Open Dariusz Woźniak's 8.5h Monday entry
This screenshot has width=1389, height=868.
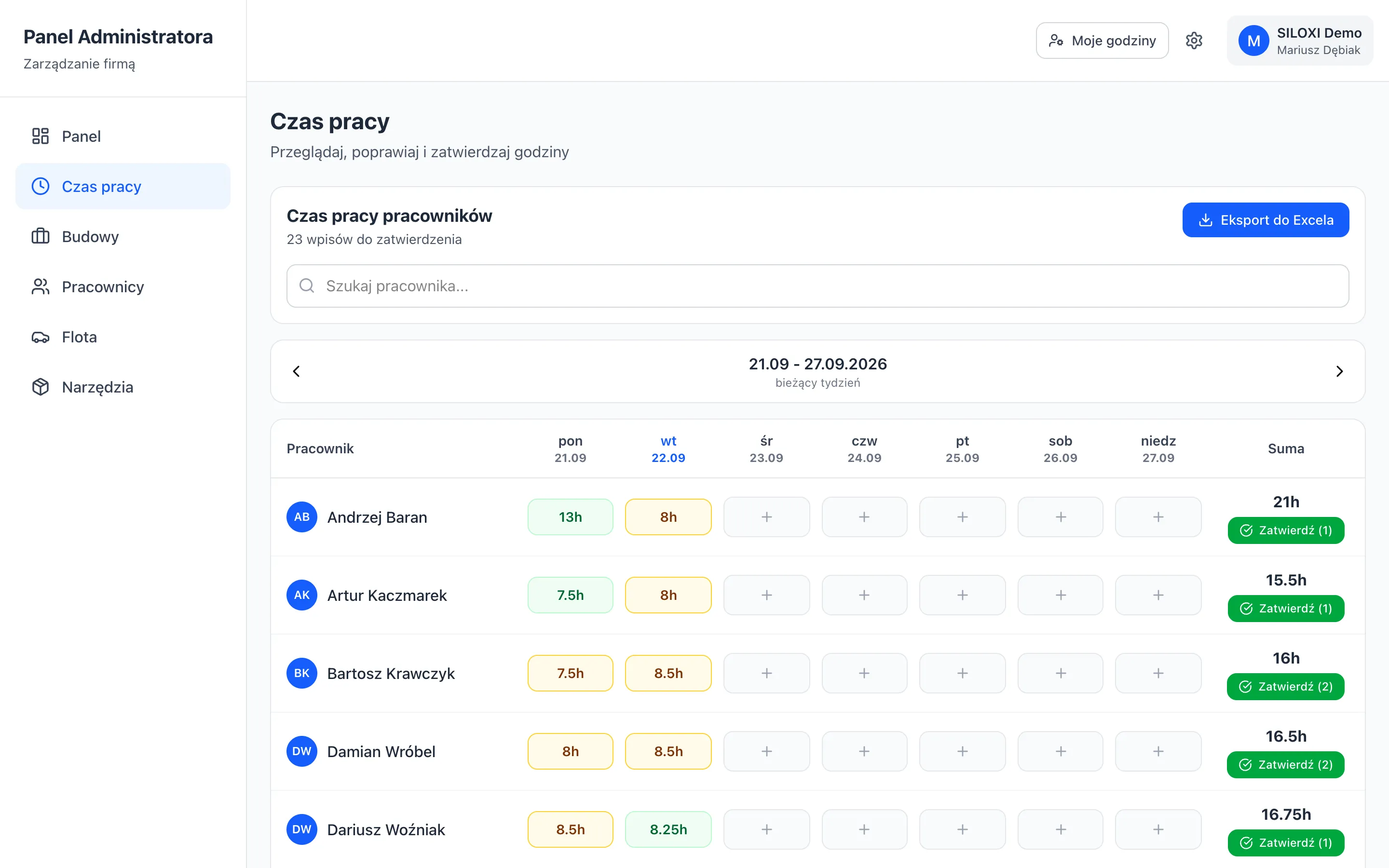coord(571,829)
